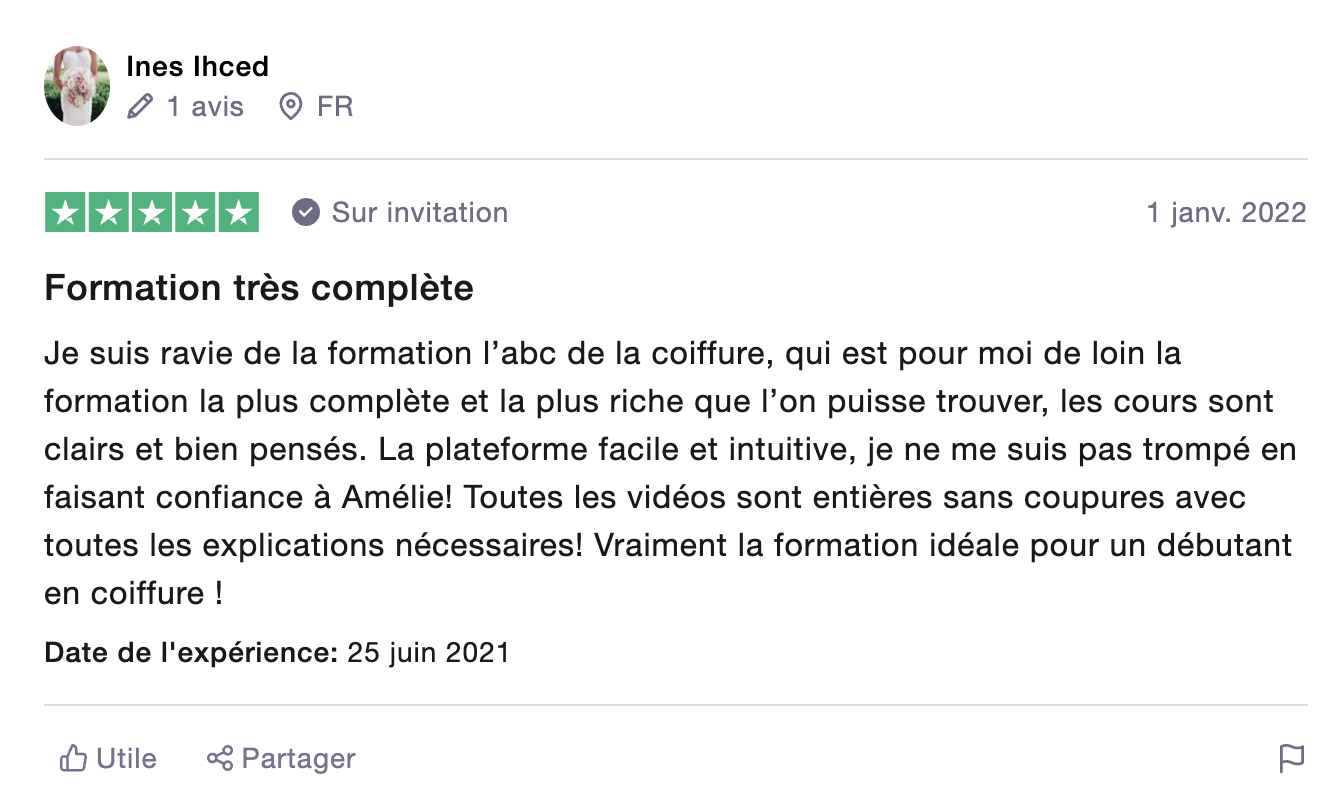1344x812 pixels.
Task: Click the thumbs-up icon to mark useful
Action: 73,759
